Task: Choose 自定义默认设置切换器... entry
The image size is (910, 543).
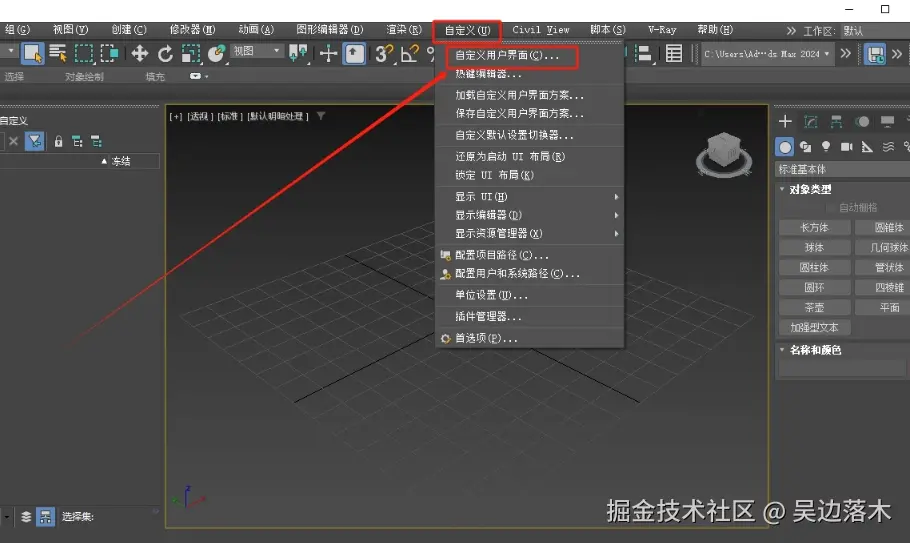Action: pos(529,135)
